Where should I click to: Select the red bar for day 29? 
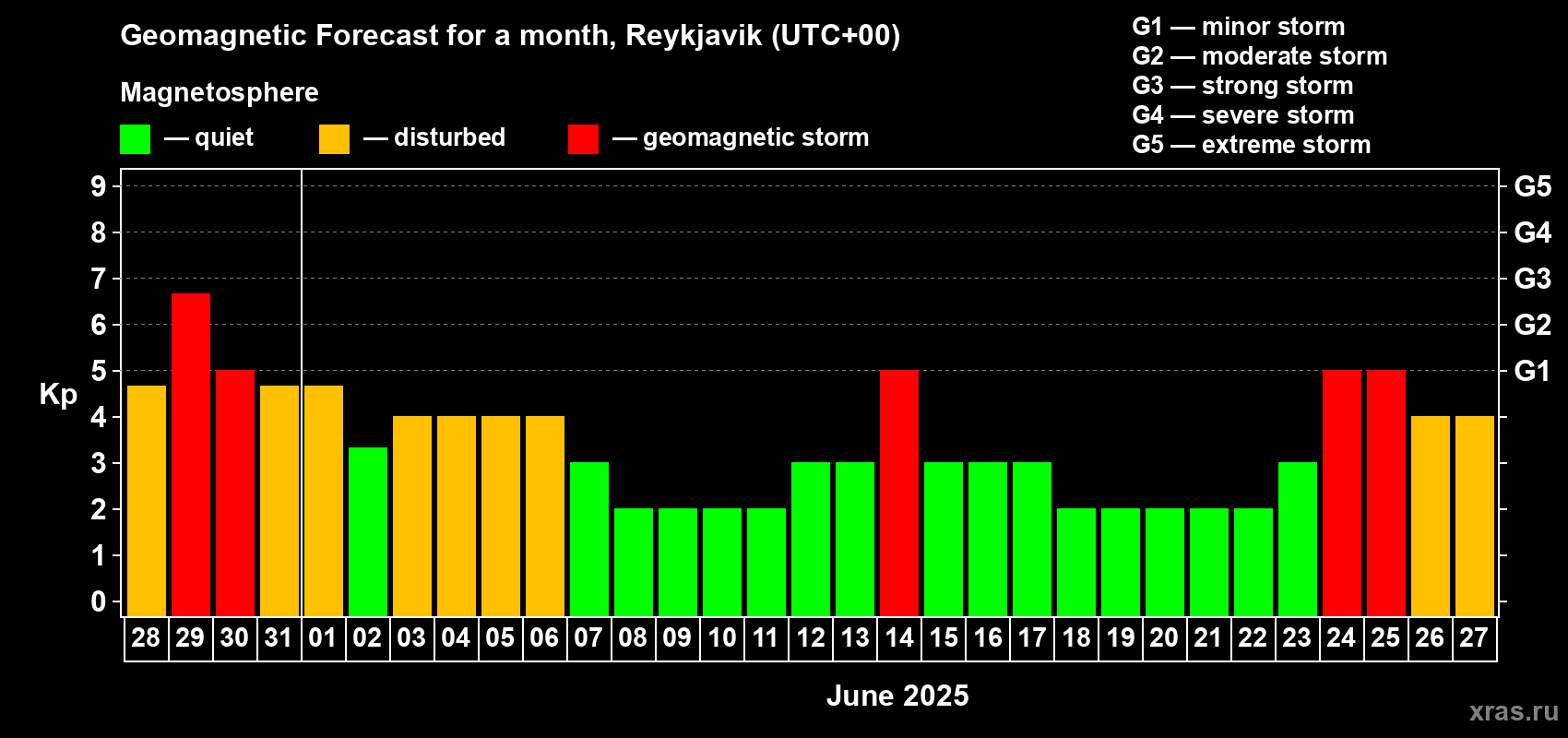tap(191, 455)
